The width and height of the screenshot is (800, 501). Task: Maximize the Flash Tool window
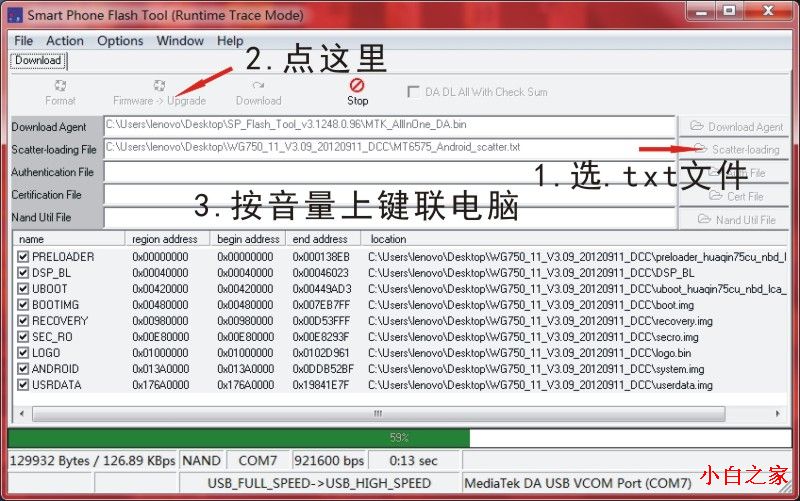pyautogui.click(x=730, y=11)
